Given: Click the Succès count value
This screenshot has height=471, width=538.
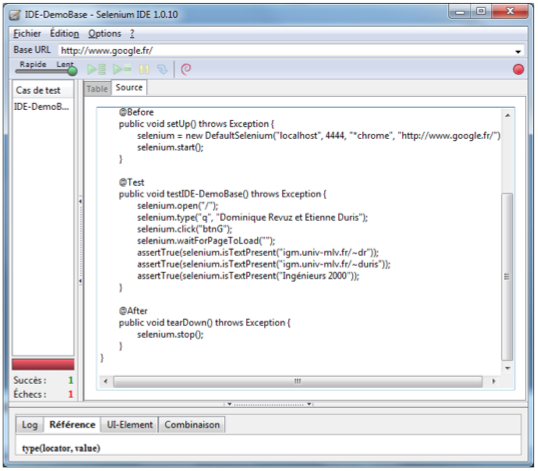Looking at the screenshot, I should (71, 380).
